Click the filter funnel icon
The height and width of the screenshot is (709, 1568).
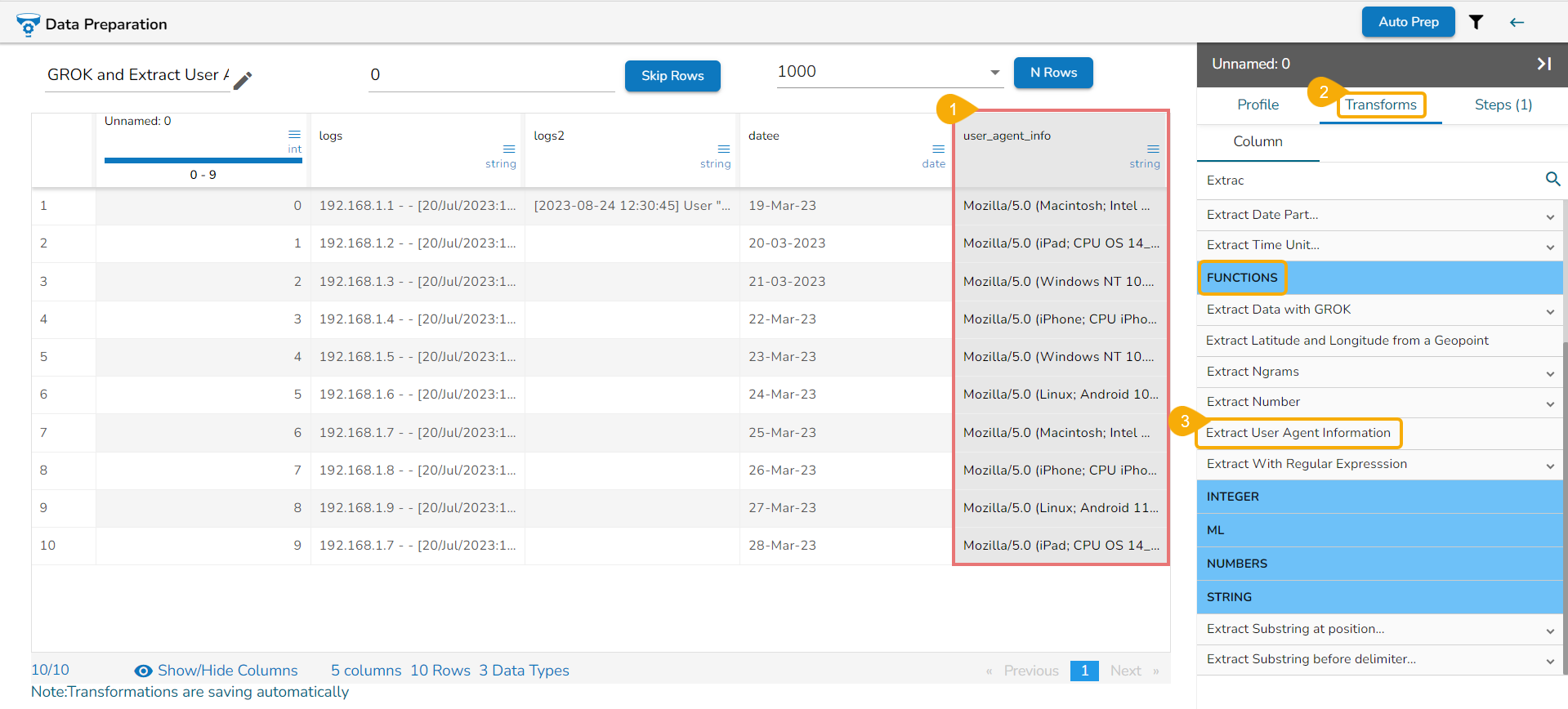coord(1476,22)
